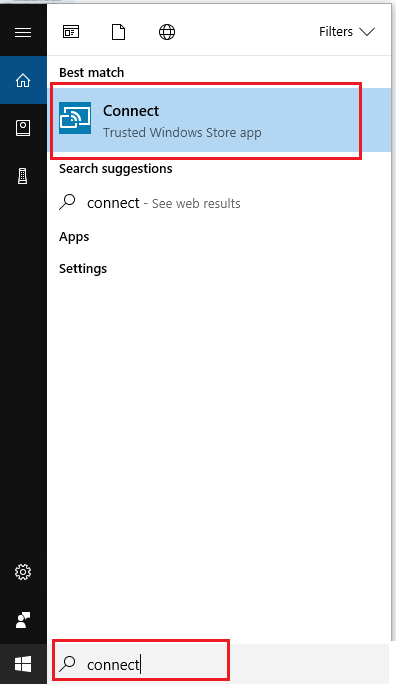Filter results by Apps icon
This screenshot has height=684, width=396.
(71, 32)
